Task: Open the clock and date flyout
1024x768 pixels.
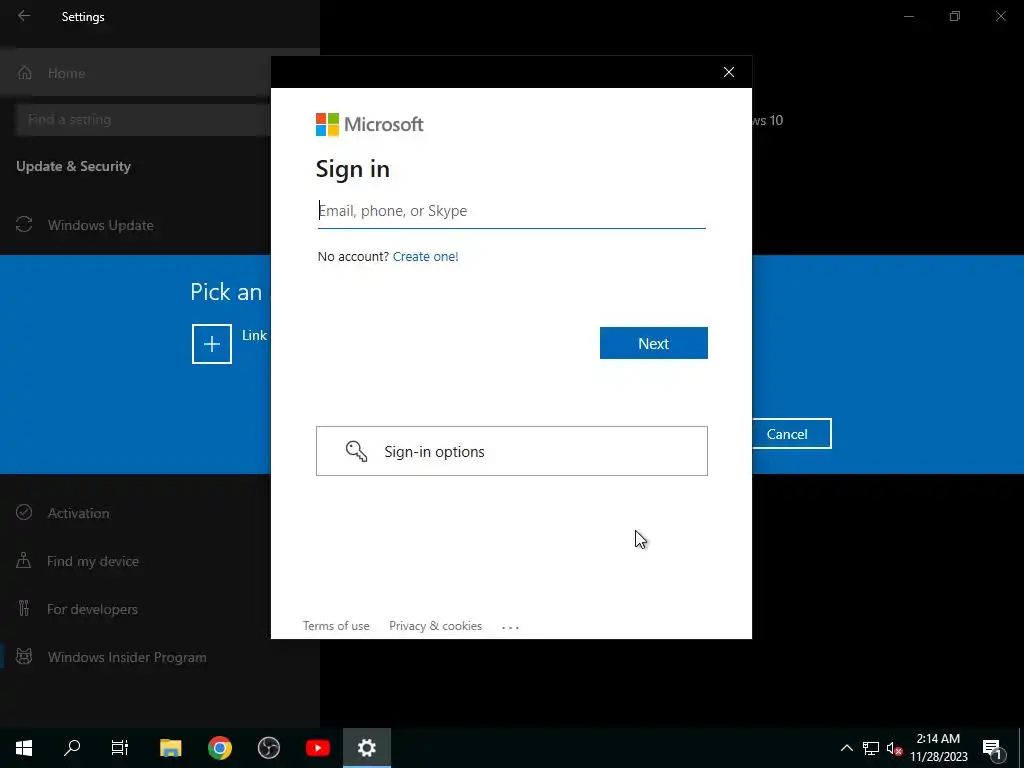Action: pos(938,748)
